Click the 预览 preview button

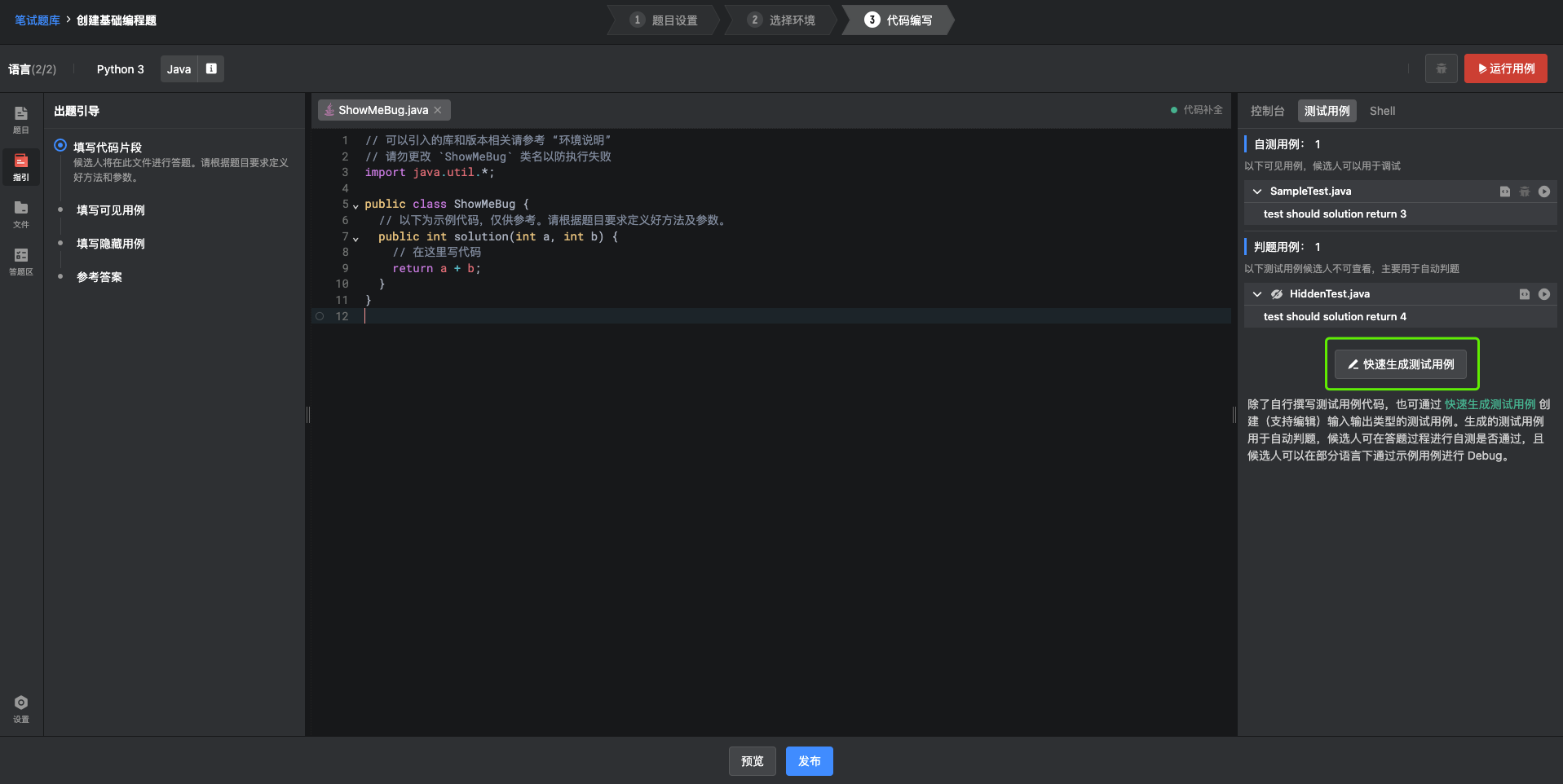[752, 761]
